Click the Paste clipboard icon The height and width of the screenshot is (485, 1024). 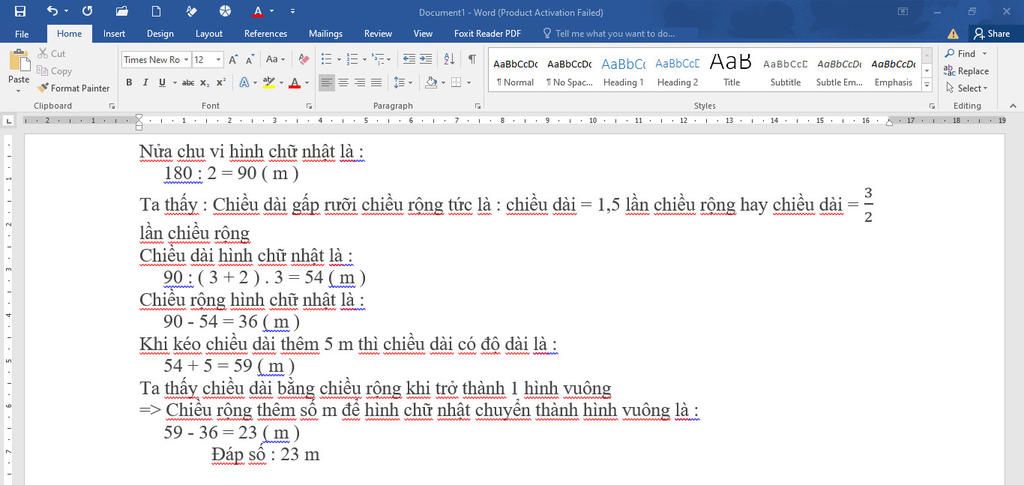tap(19, 61)
